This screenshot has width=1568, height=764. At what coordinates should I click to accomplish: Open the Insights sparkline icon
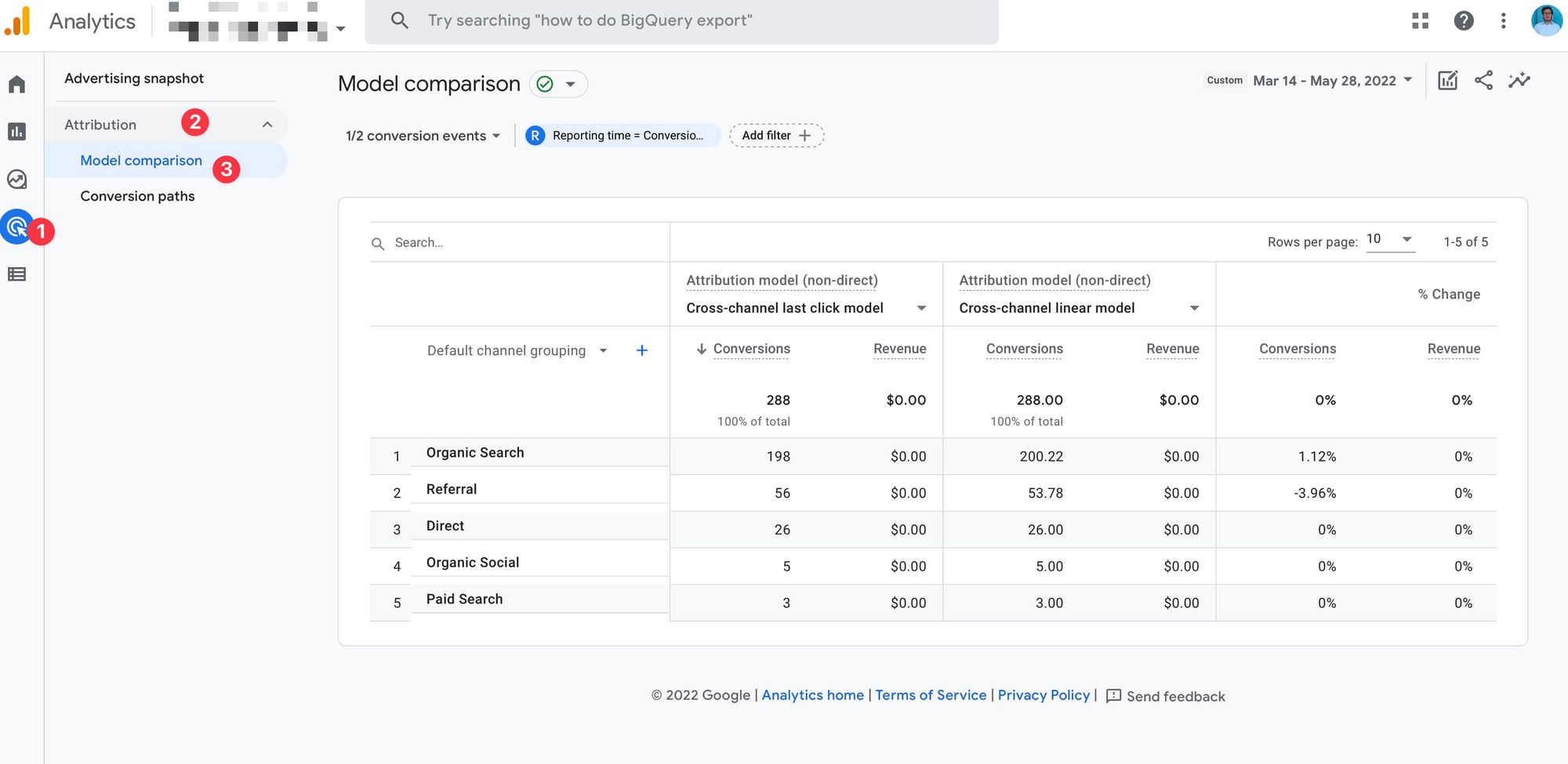[x=1519, y=80]
